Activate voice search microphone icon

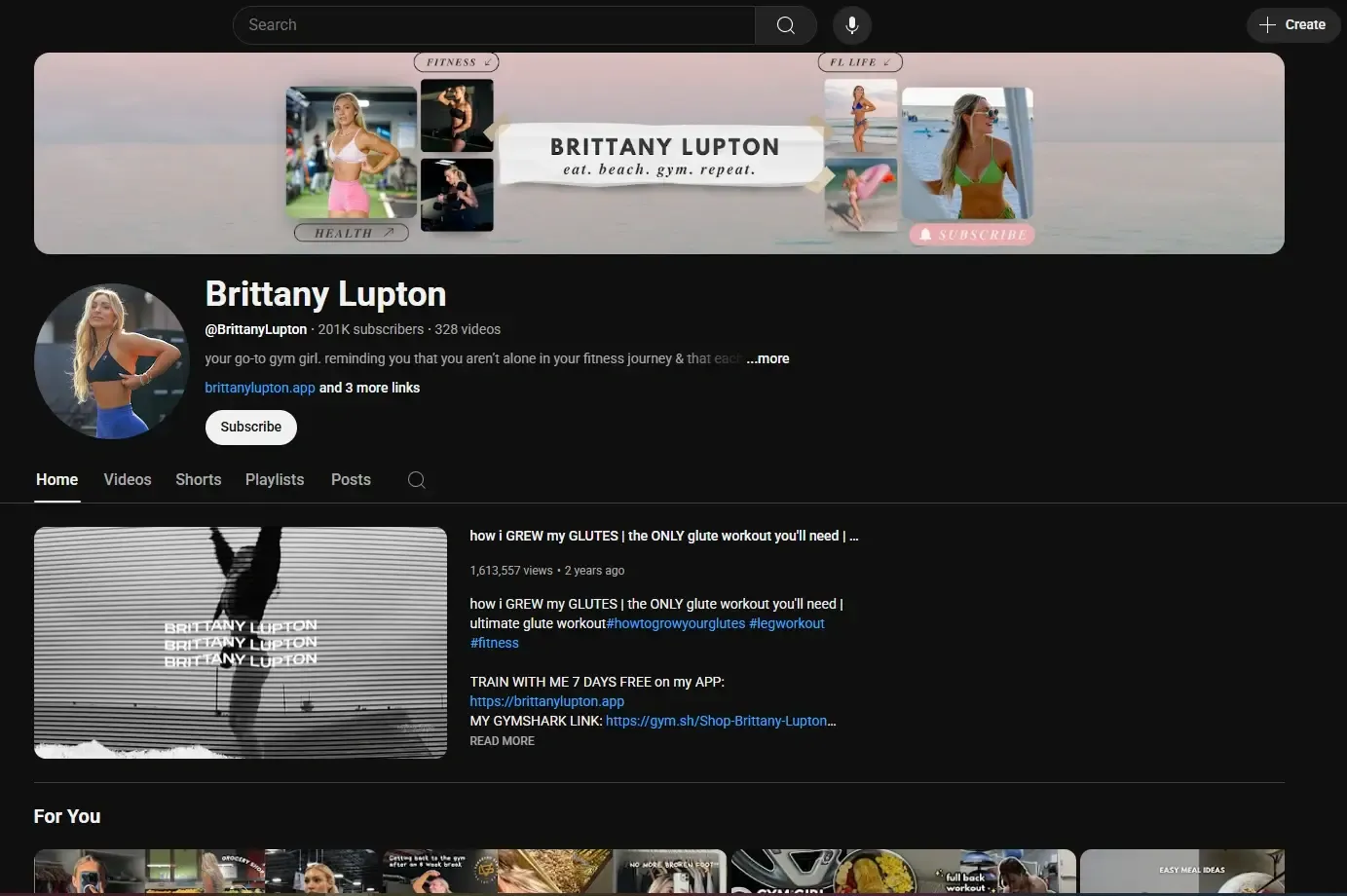click(x=851, y=25)
